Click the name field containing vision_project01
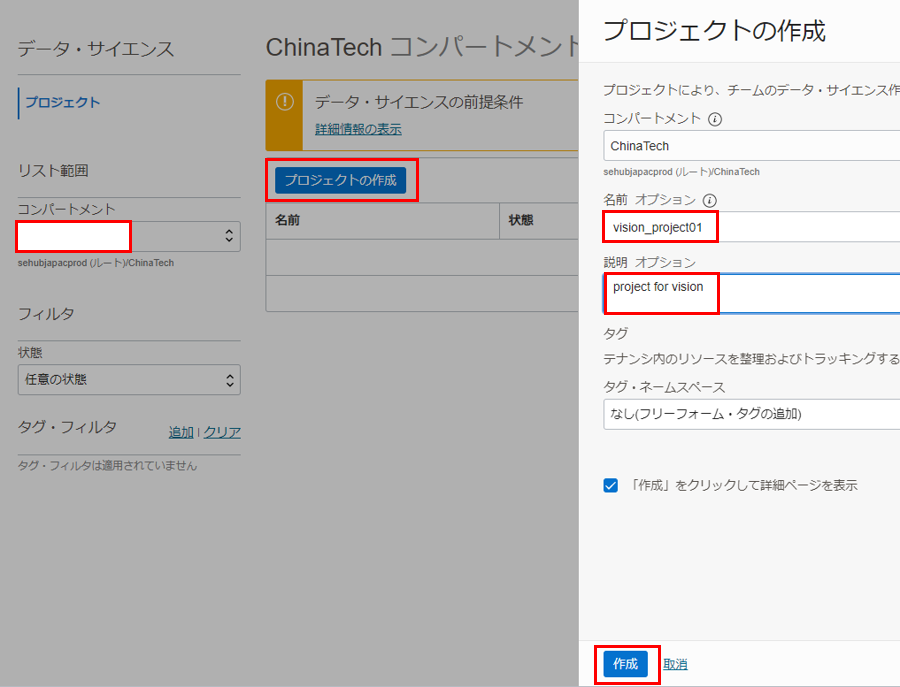The width and height of the screenshot is (900, 687). (750, 228)
